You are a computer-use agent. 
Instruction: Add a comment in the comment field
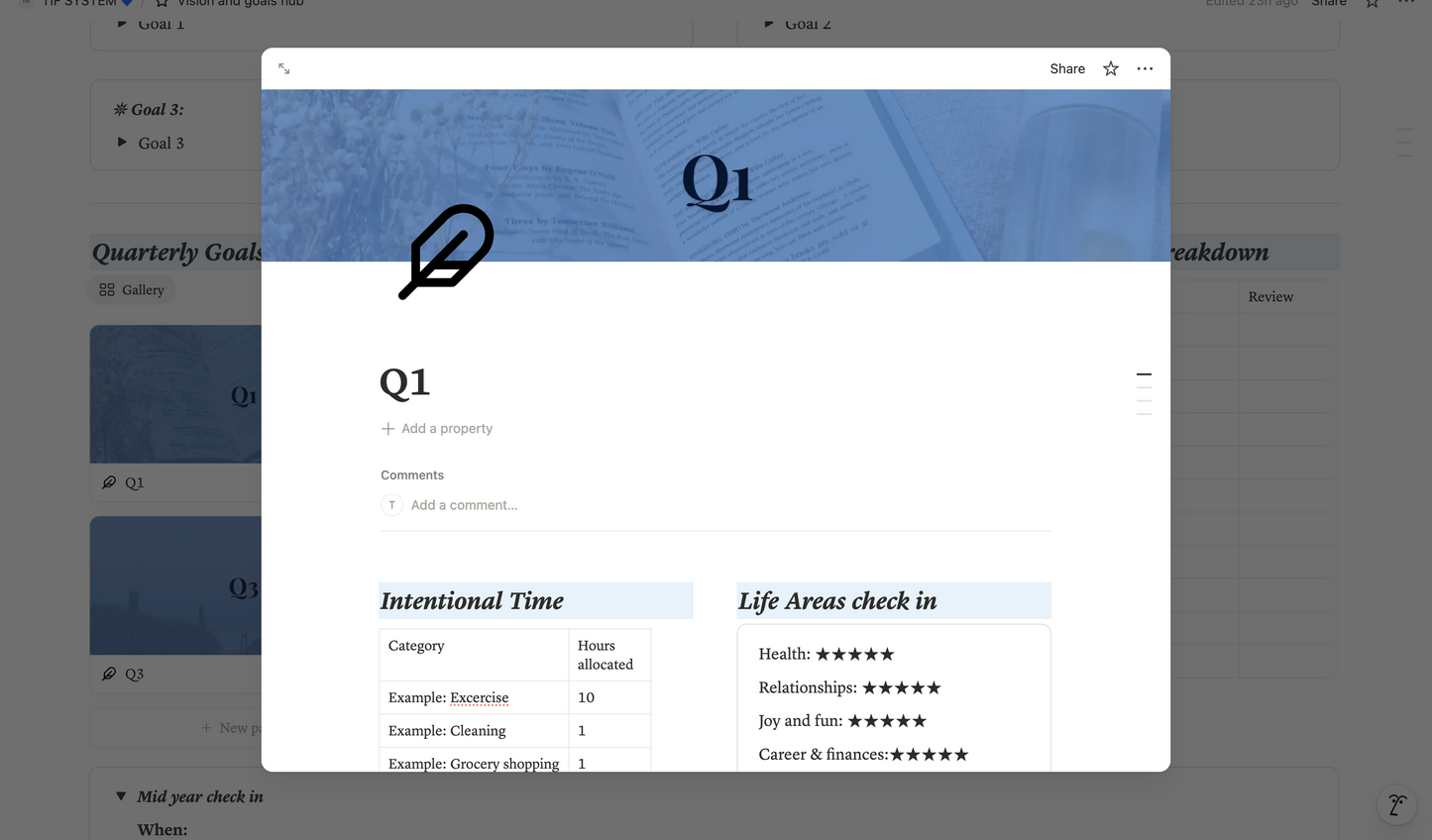point(464,505)
